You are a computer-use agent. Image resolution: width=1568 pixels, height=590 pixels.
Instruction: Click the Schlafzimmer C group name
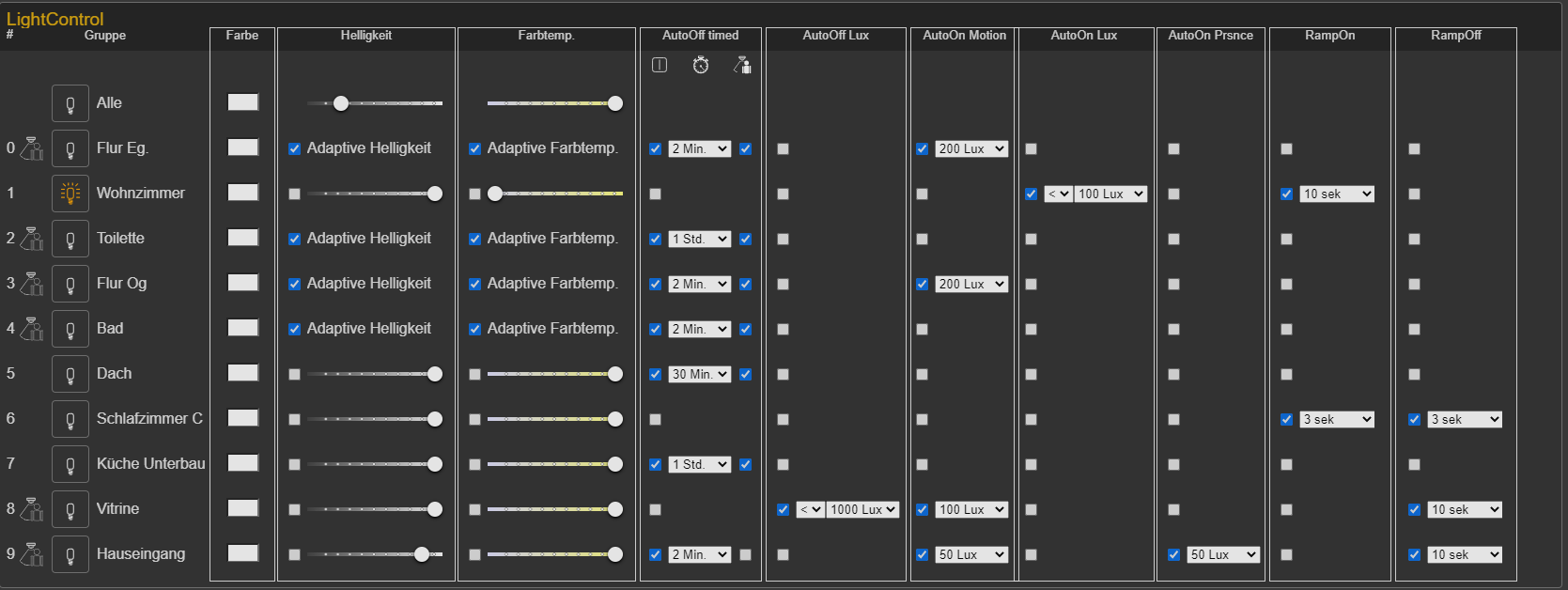point(149,419)
